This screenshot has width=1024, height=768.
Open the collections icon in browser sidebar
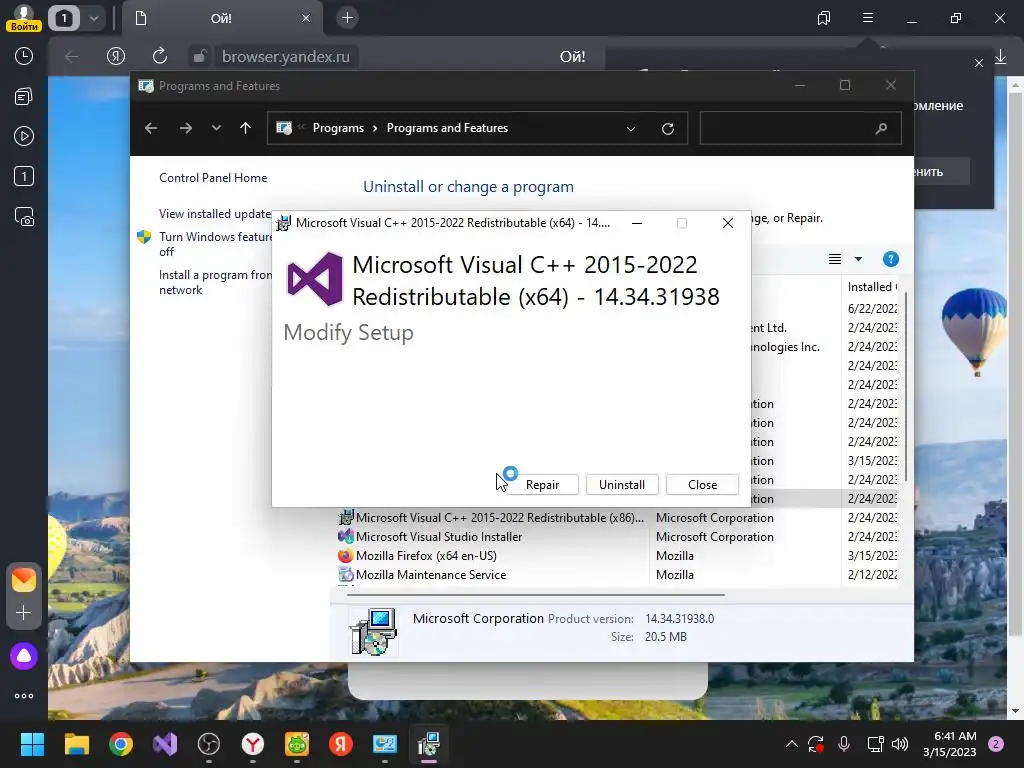pos(24,97)
